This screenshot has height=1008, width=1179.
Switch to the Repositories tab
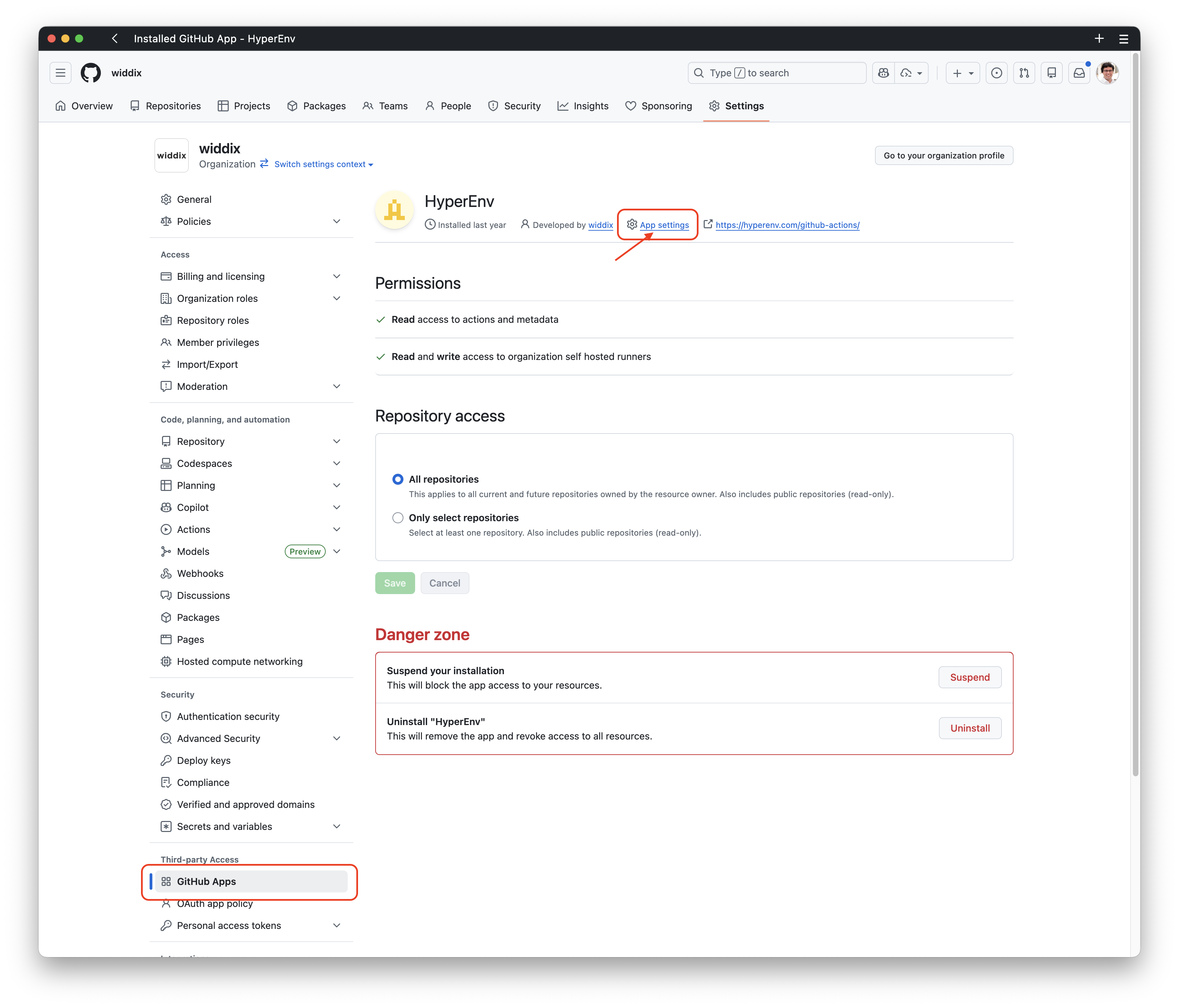click(165, 106)
